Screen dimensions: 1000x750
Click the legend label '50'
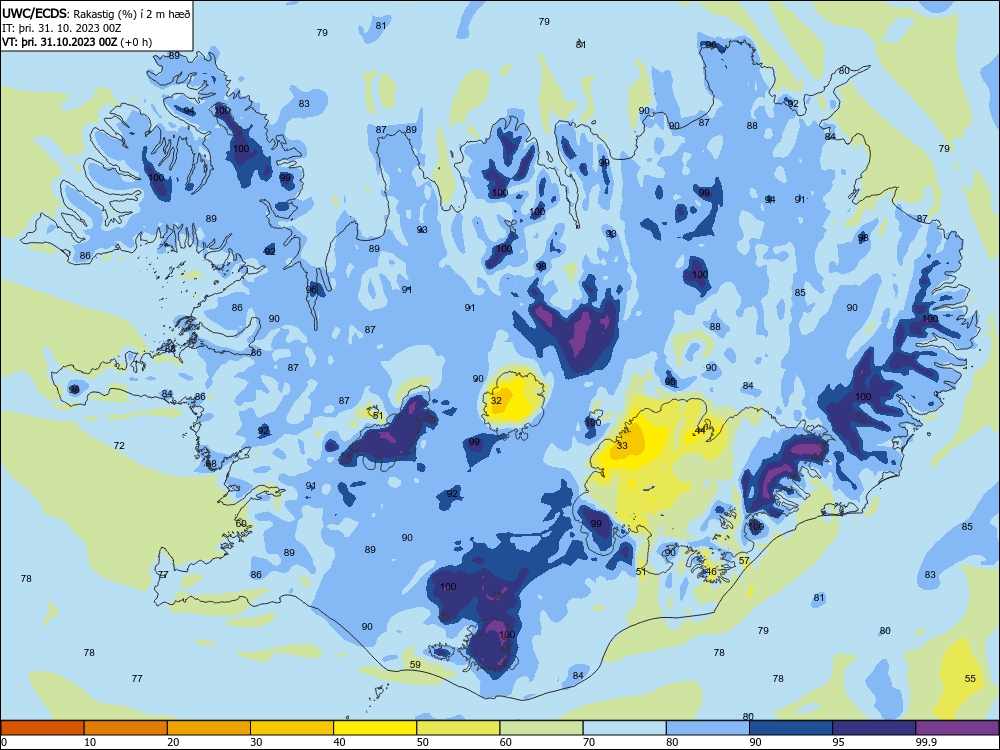click(x=422, y=742)
